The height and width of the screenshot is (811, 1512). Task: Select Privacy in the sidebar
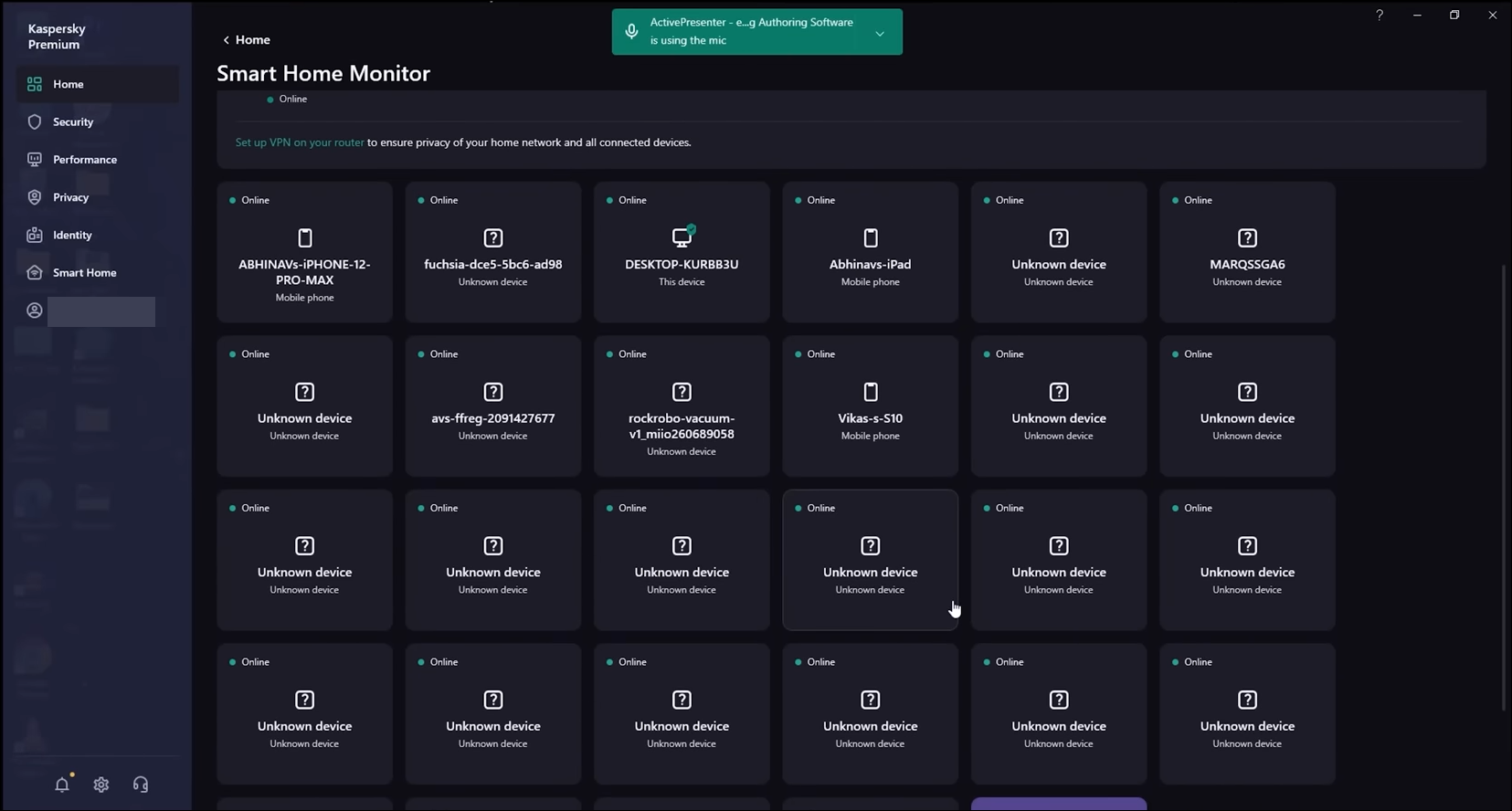click(x=98, y=197)
